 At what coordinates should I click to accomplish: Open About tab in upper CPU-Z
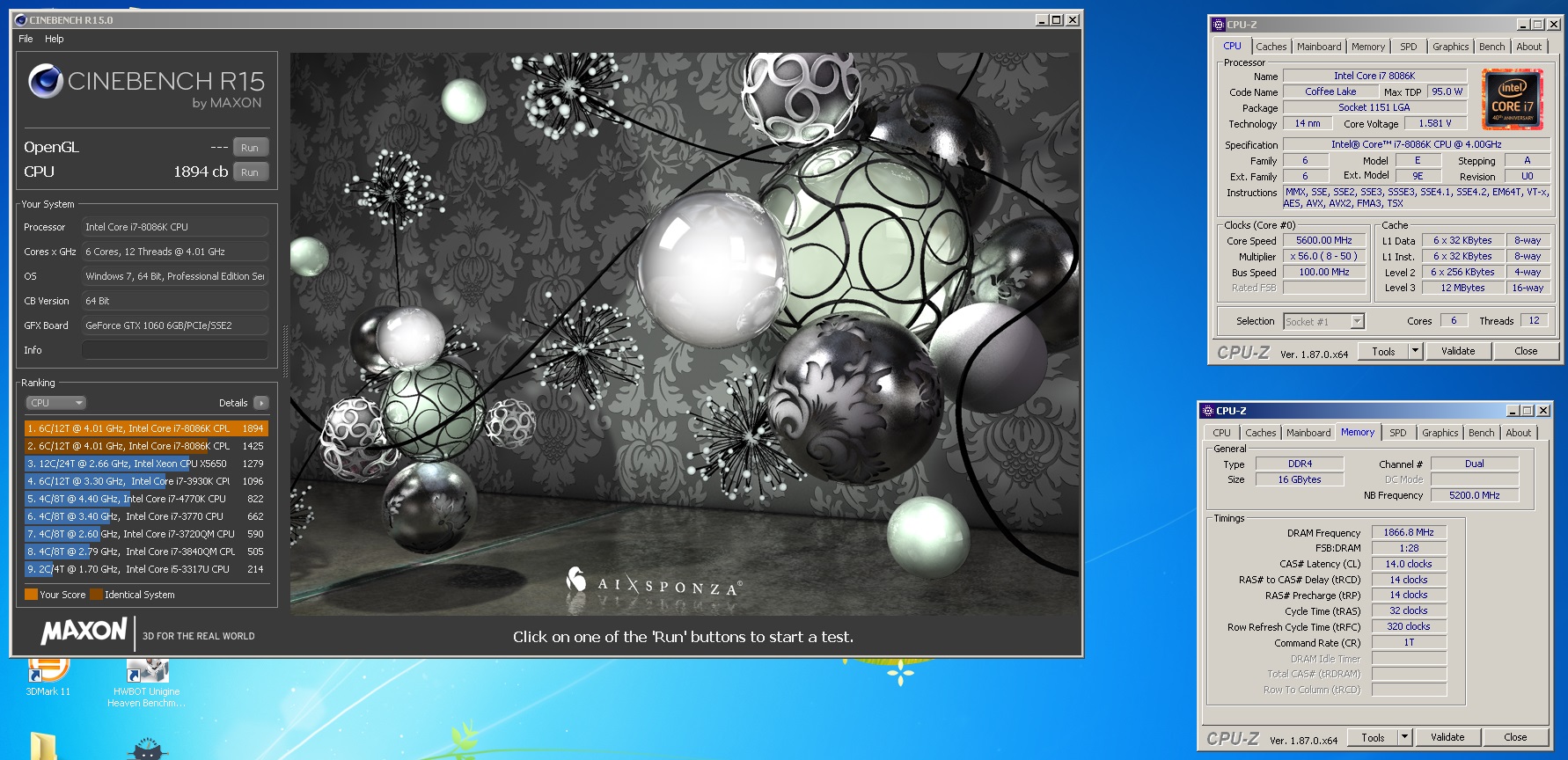click(1528, 47)
